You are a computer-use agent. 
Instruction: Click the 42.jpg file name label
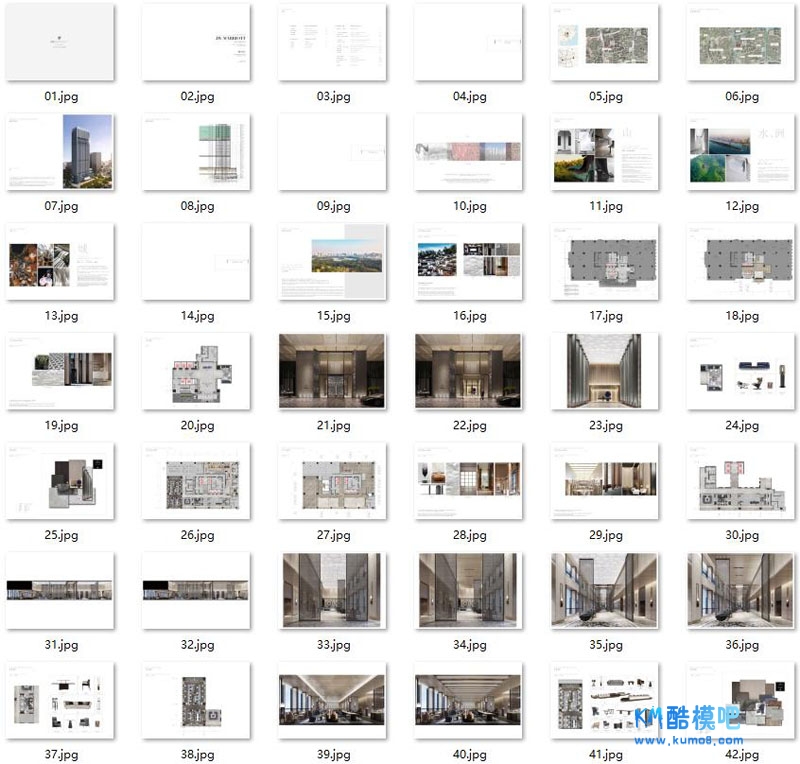742,755
